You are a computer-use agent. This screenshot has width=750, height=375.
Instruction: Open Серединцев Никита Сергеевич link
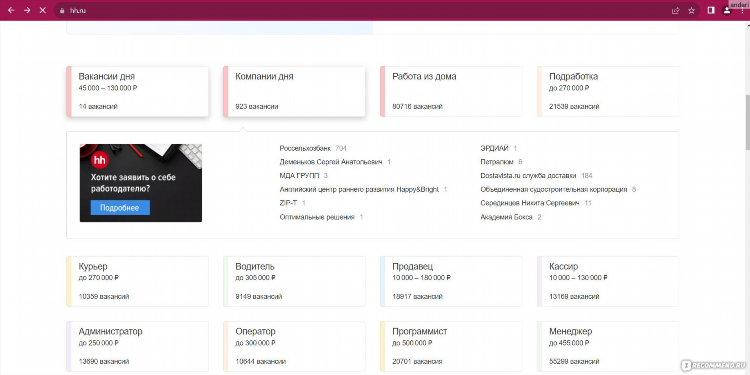(x=530, y=203)
